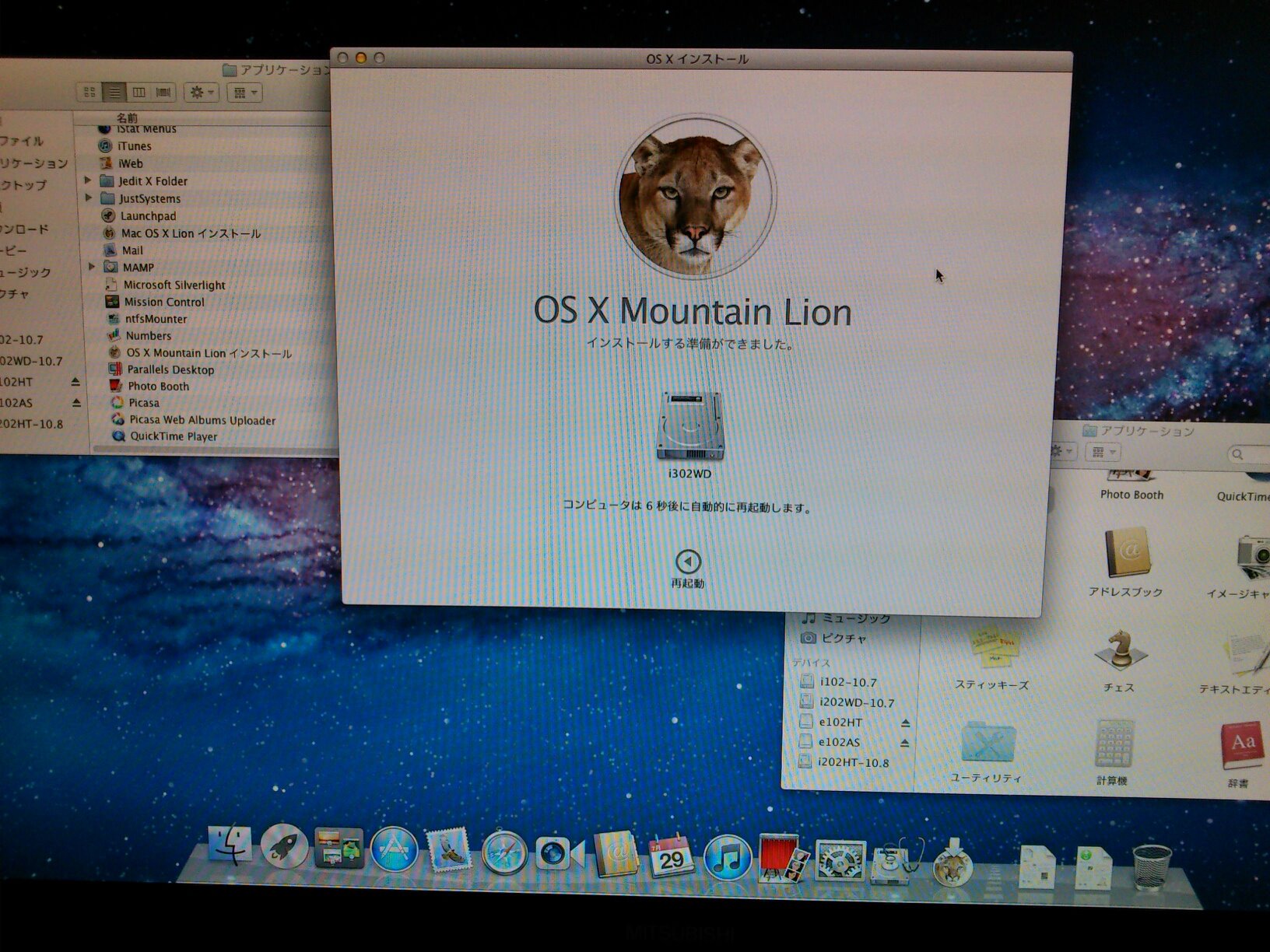Open Address Book icon in Dock
The image size is (1270, 952).
(616, 854)
